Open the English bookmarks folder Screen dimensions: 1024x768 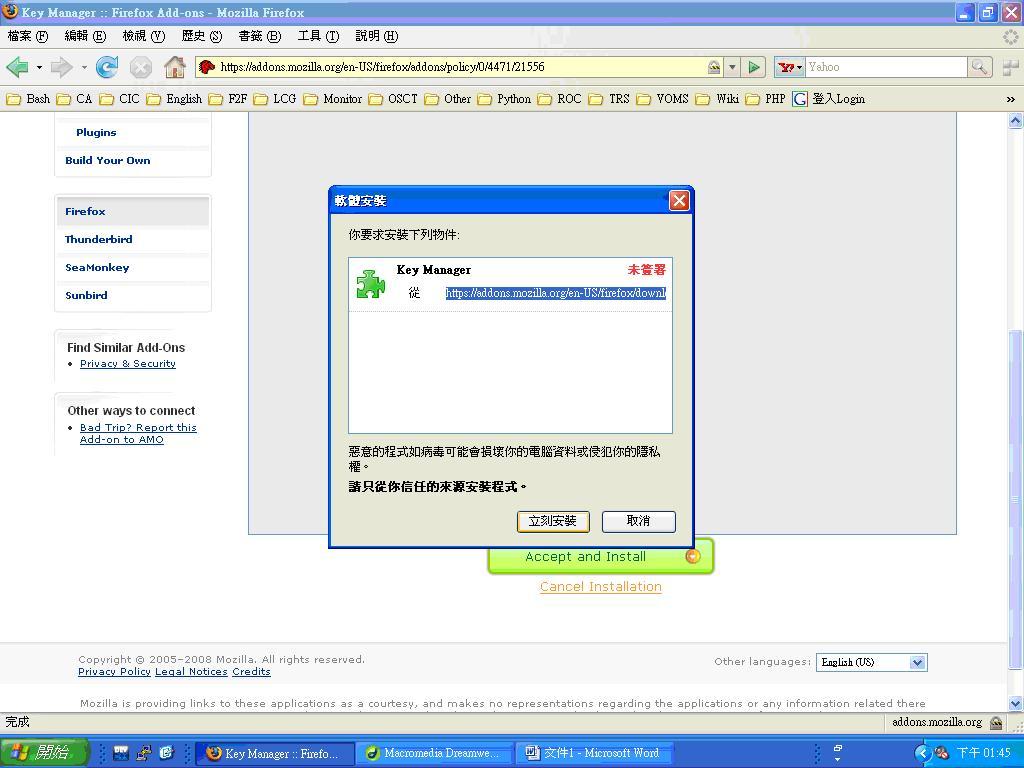click(x=174, y=99)
